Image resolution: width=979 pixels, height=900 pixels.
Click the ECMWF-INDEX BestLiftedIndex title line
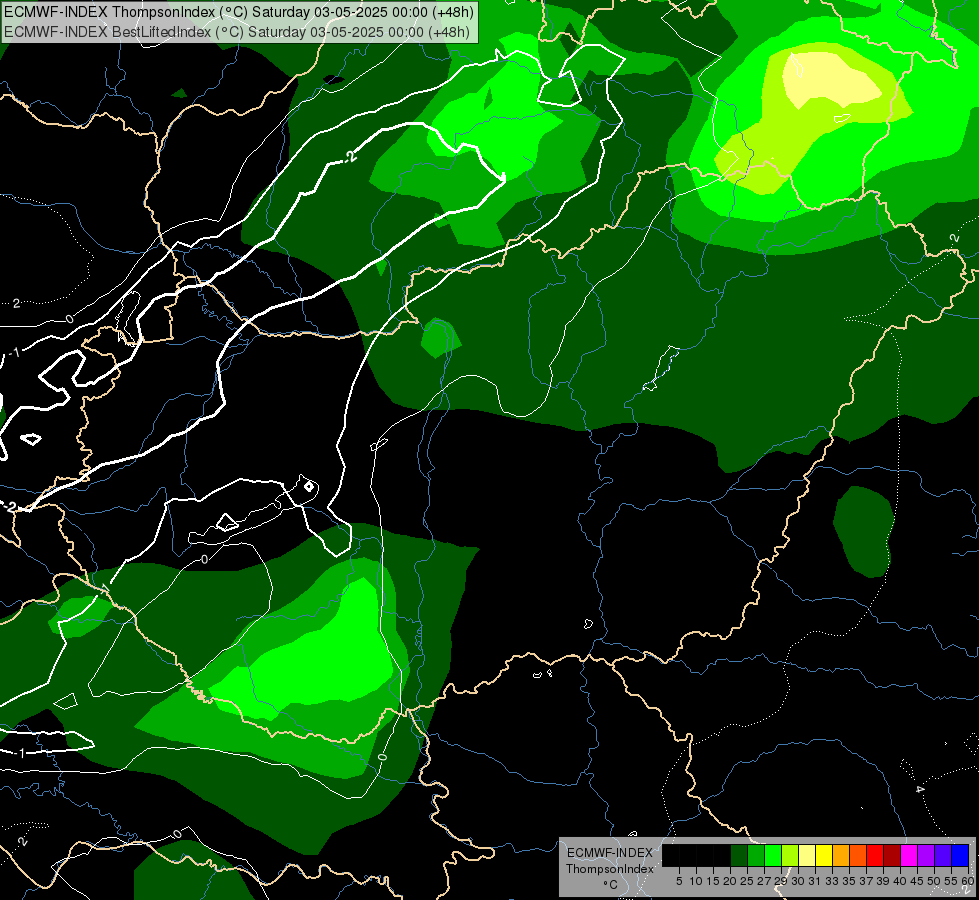click(x=237, y=31)
